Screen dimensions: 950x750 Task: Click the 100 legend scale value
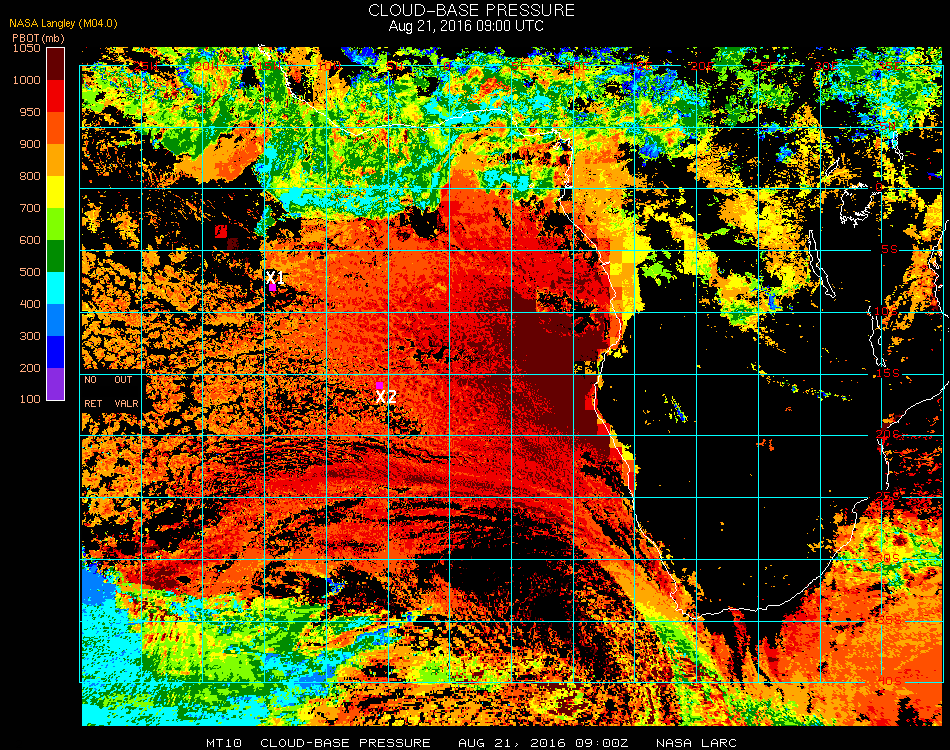[30, 399]
